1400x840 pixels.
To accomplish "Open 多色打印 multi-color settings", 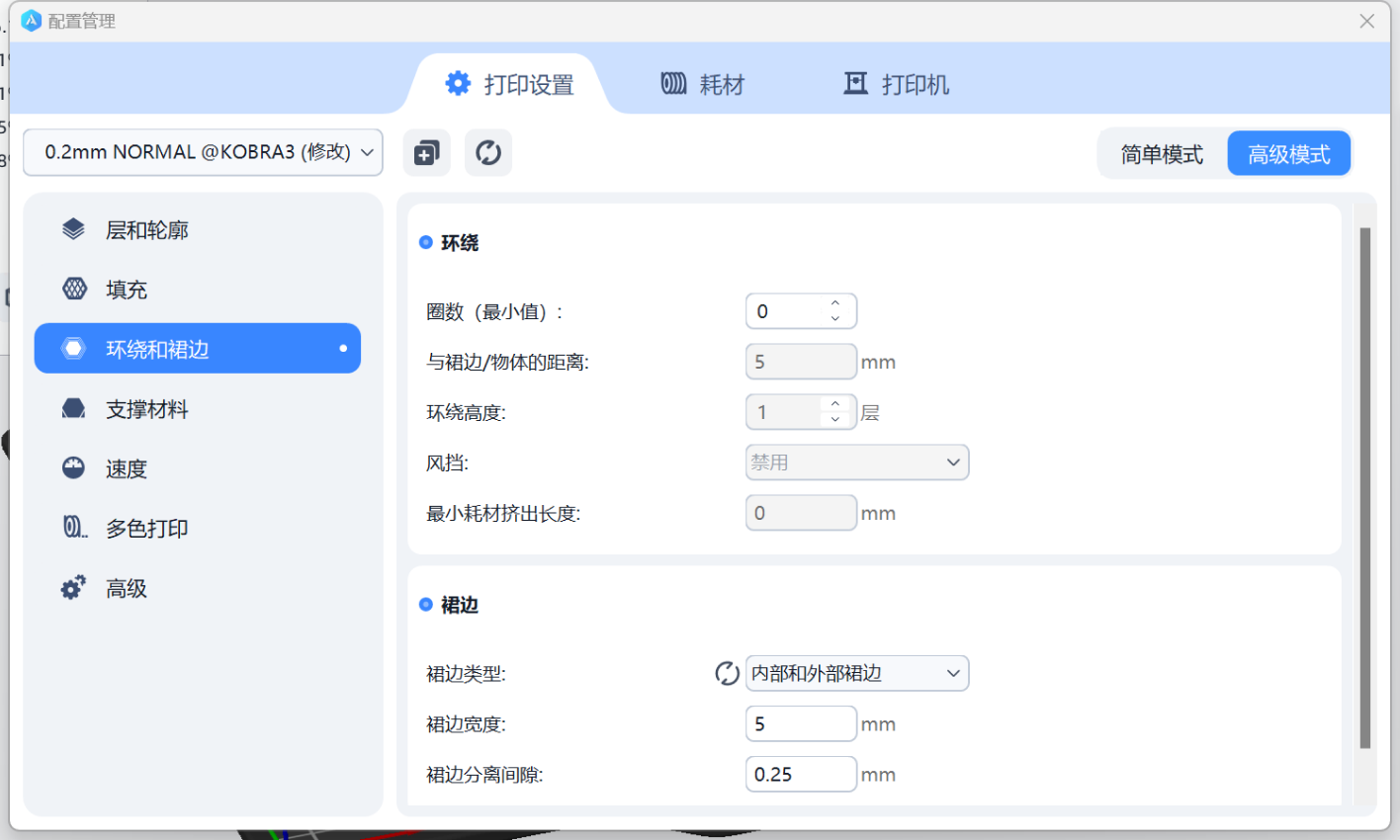I will (x=146, y=529).
